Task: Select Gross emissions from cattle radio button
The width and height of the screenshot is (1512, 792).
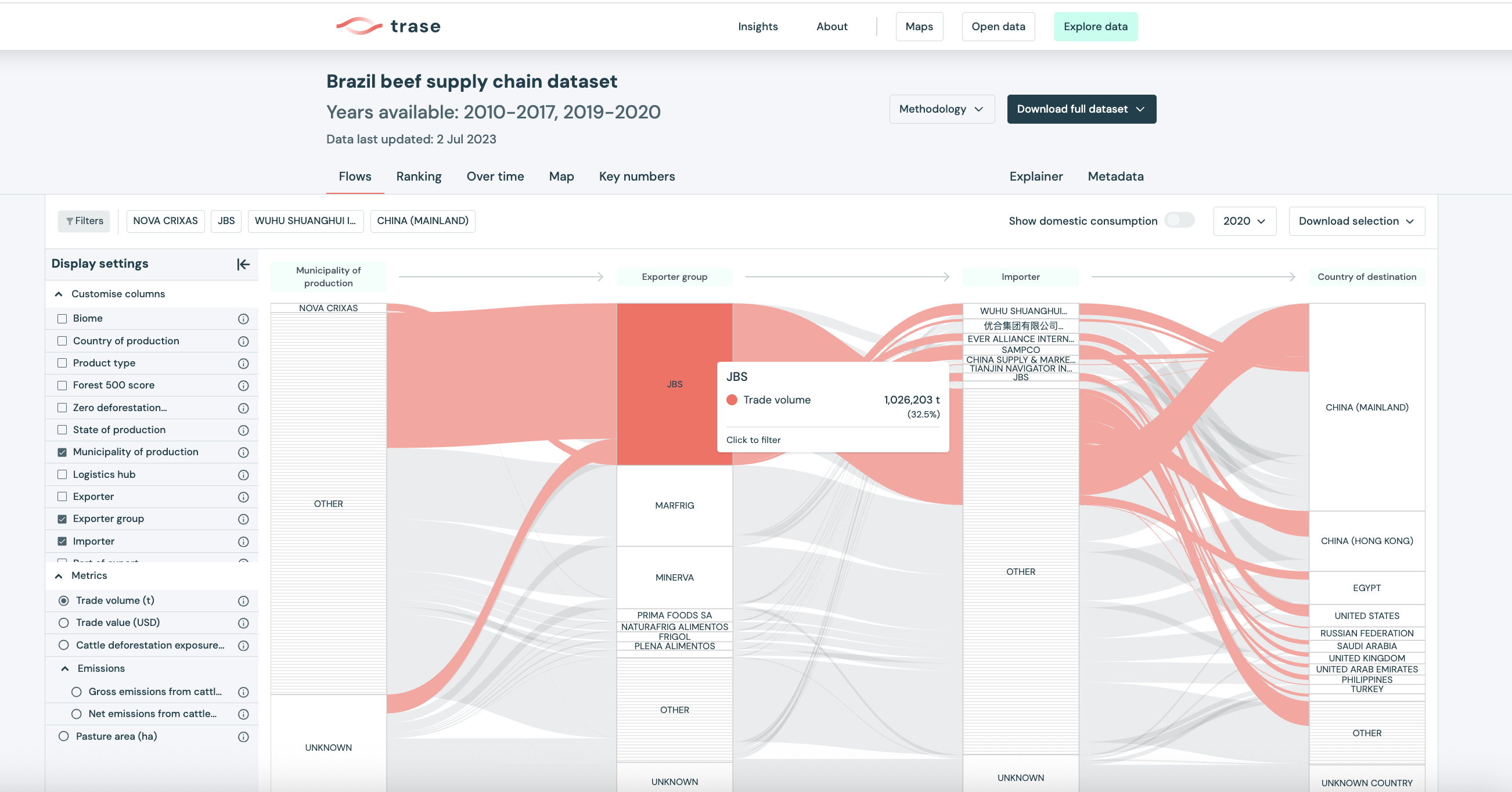Action: [x=76, y=692]
